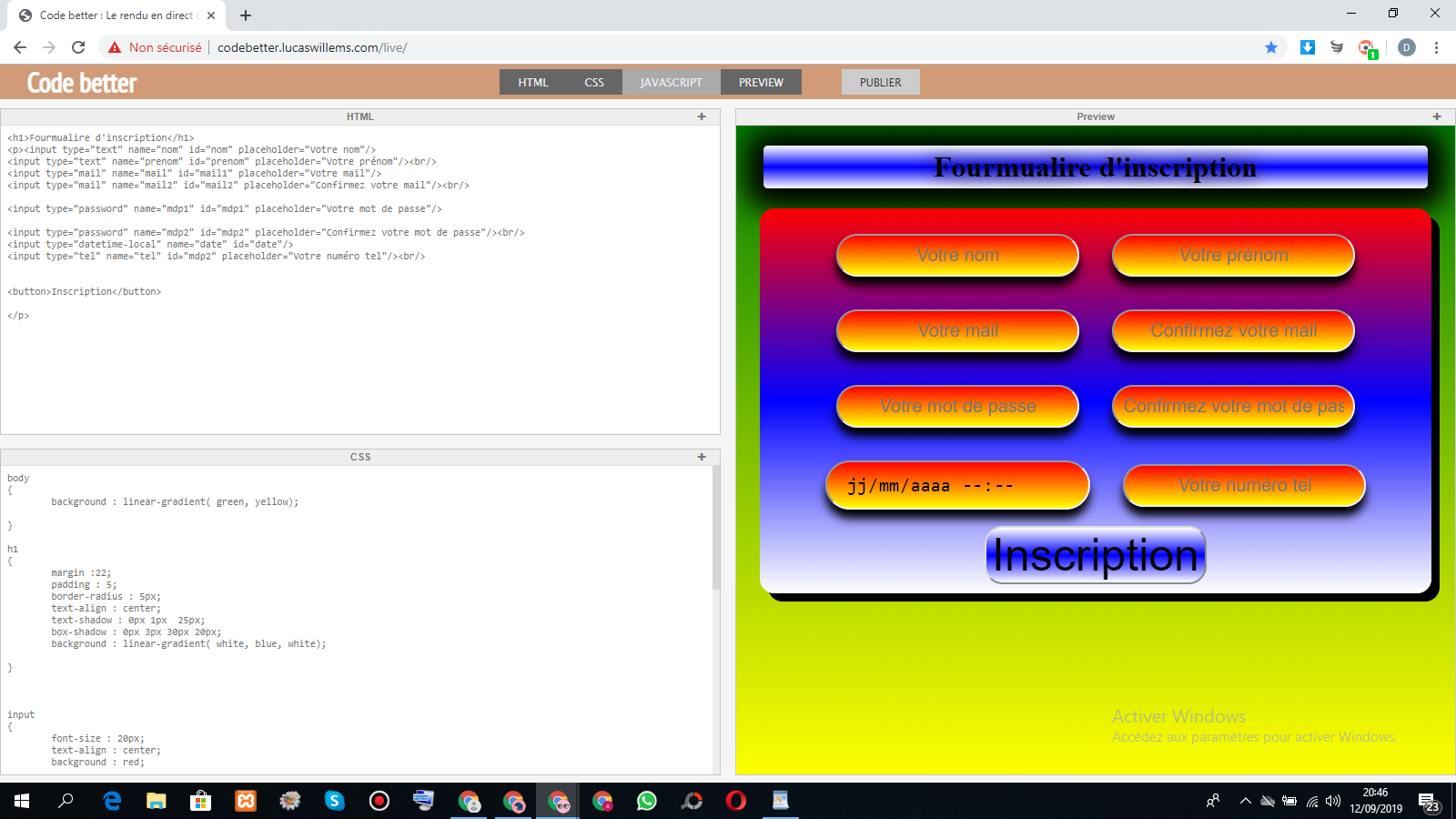The image size is (1456, 819).
Task: Expand the CSS panel with its plus icon
Action: pos(702,457)
